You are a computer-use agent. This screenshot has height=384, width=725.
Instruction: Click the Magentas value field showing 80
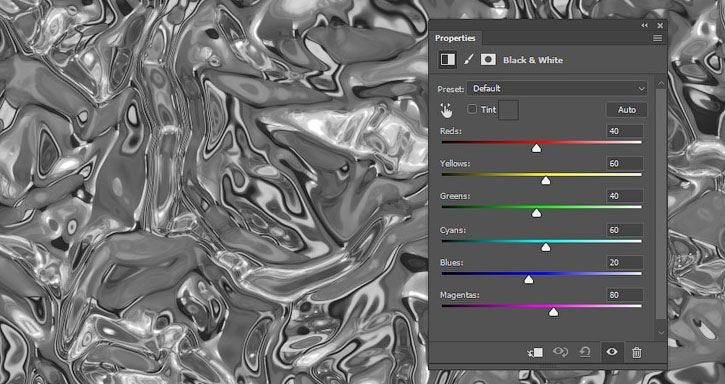[x=625, y=295]
